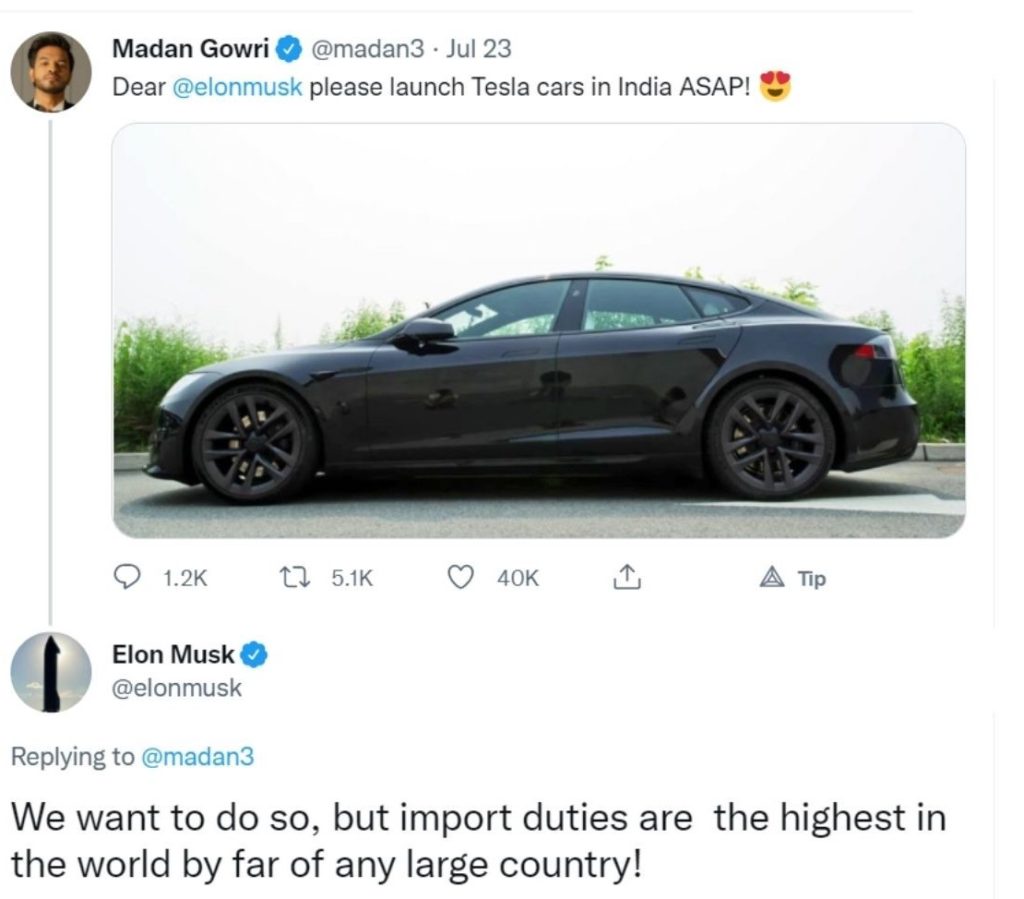Click the heart-eyes emoji in the tweet
This screenshot has height=899, width=1024.
coord(774,88)
